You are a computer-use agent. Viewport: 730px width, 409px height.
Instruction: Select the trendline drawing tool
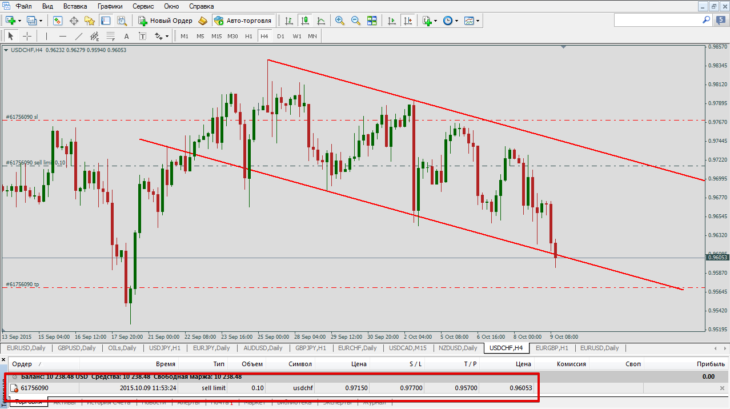pyautogui.click(x=78, y=36)
